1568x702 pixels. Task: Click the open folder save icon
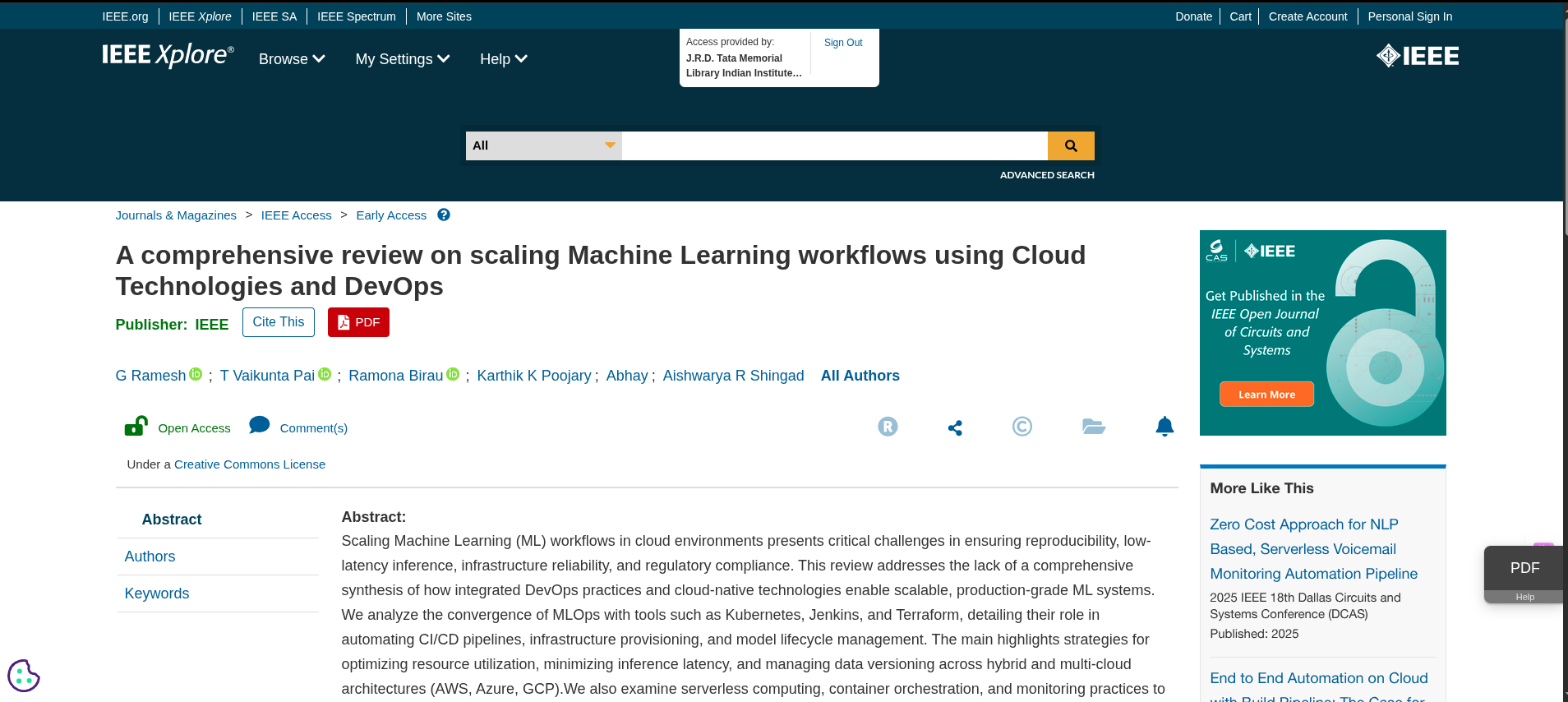[x=1094, y=426]
